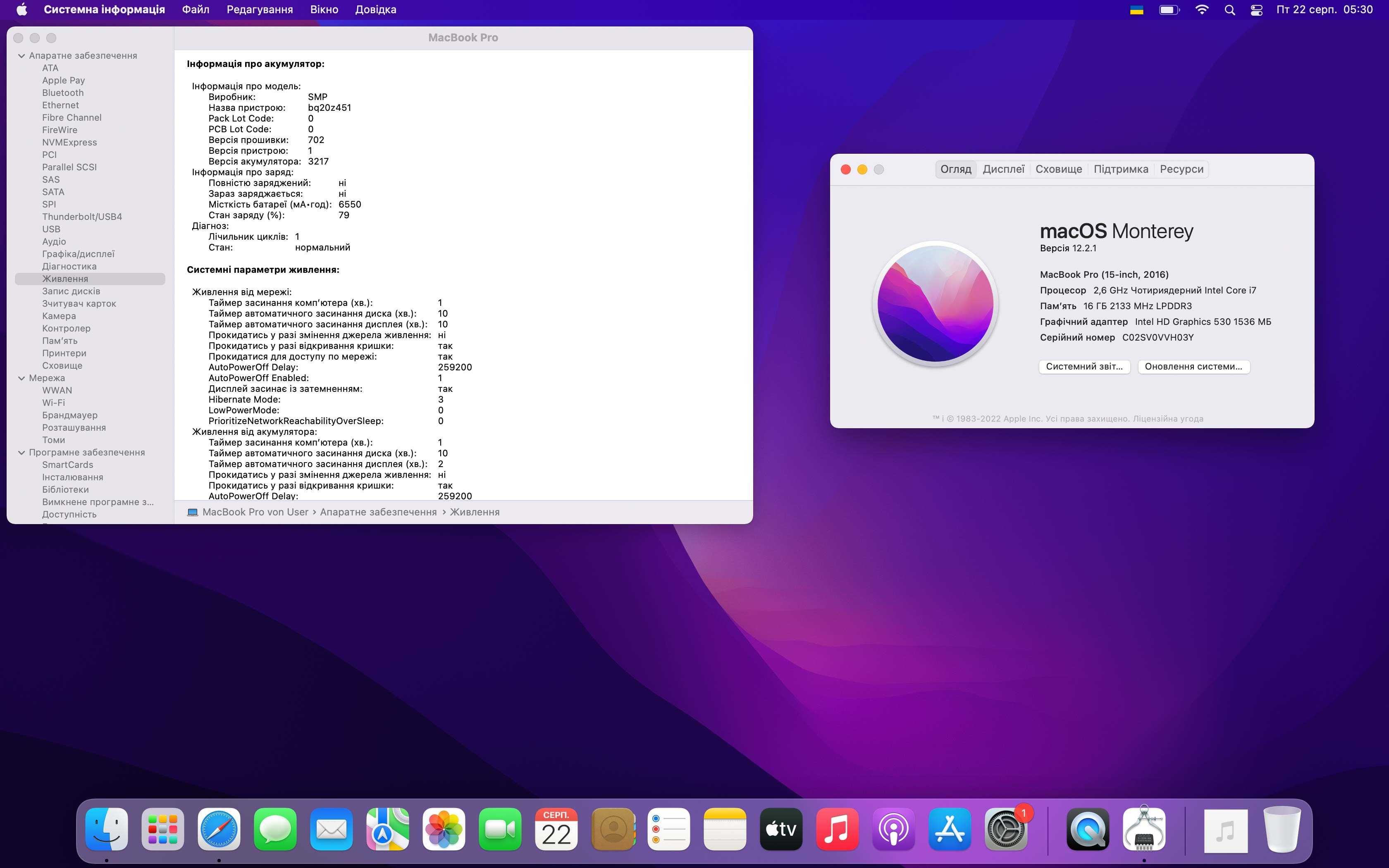Select the Огляд tab
The image size is (1389, 868).
pyautogui.click(x=956, y=169)
